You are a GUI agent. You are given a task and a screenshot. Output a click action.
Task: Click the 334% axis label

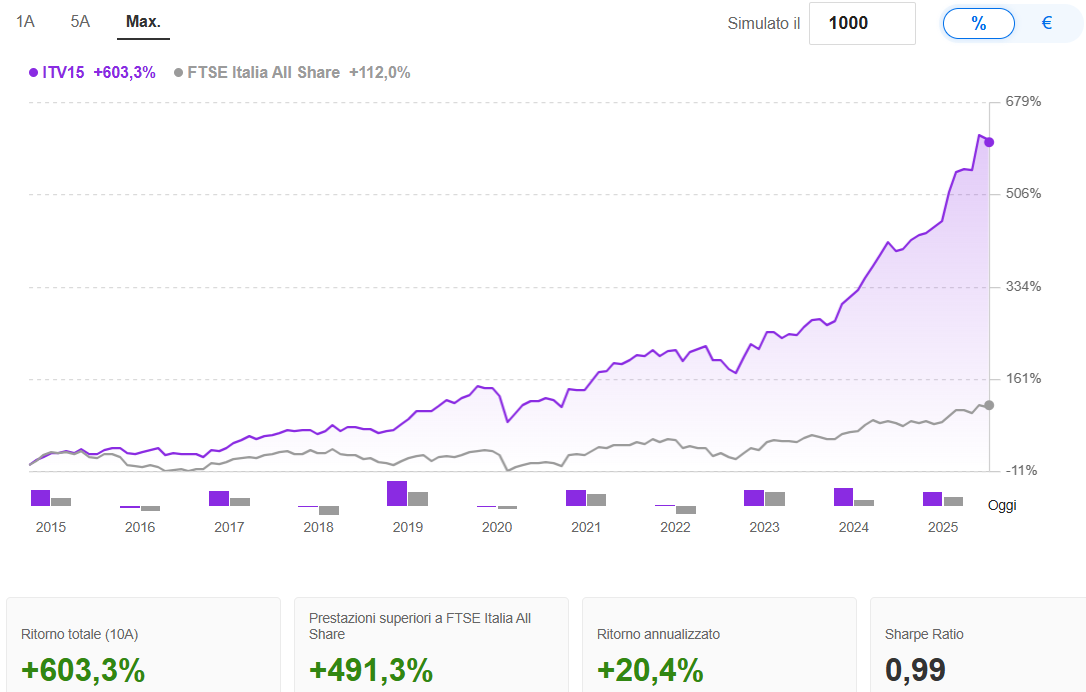click(1024, 286)
